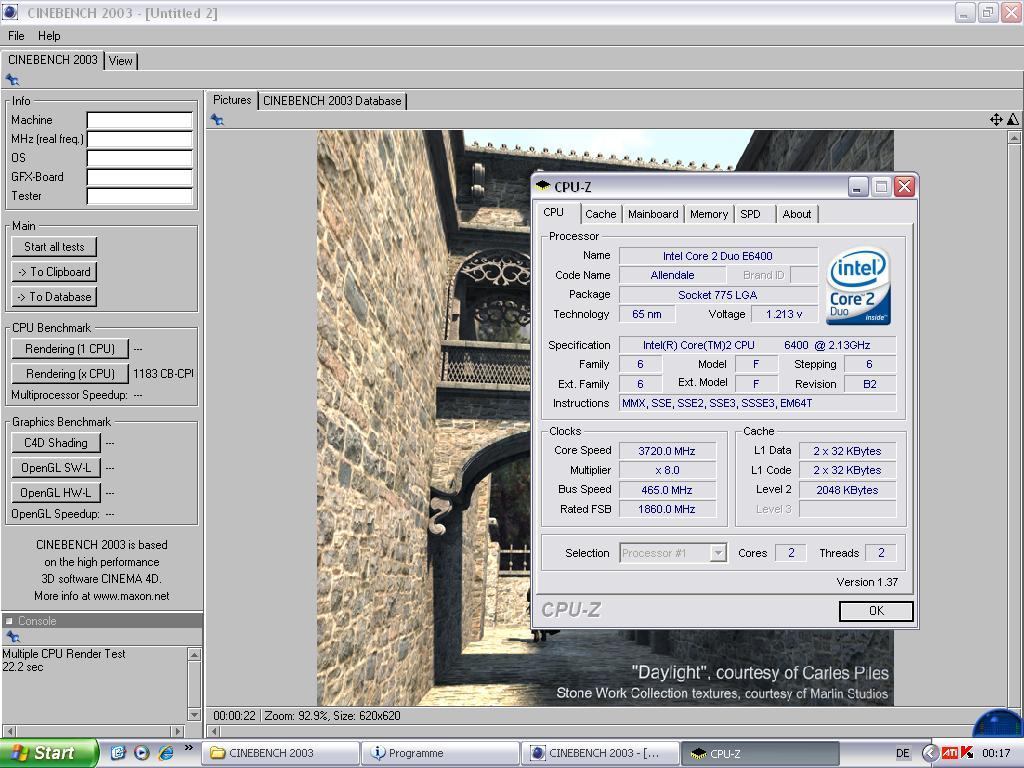
Task: Click the Rated FSB value 1860.0 MHz
Action: click(667, 509)
